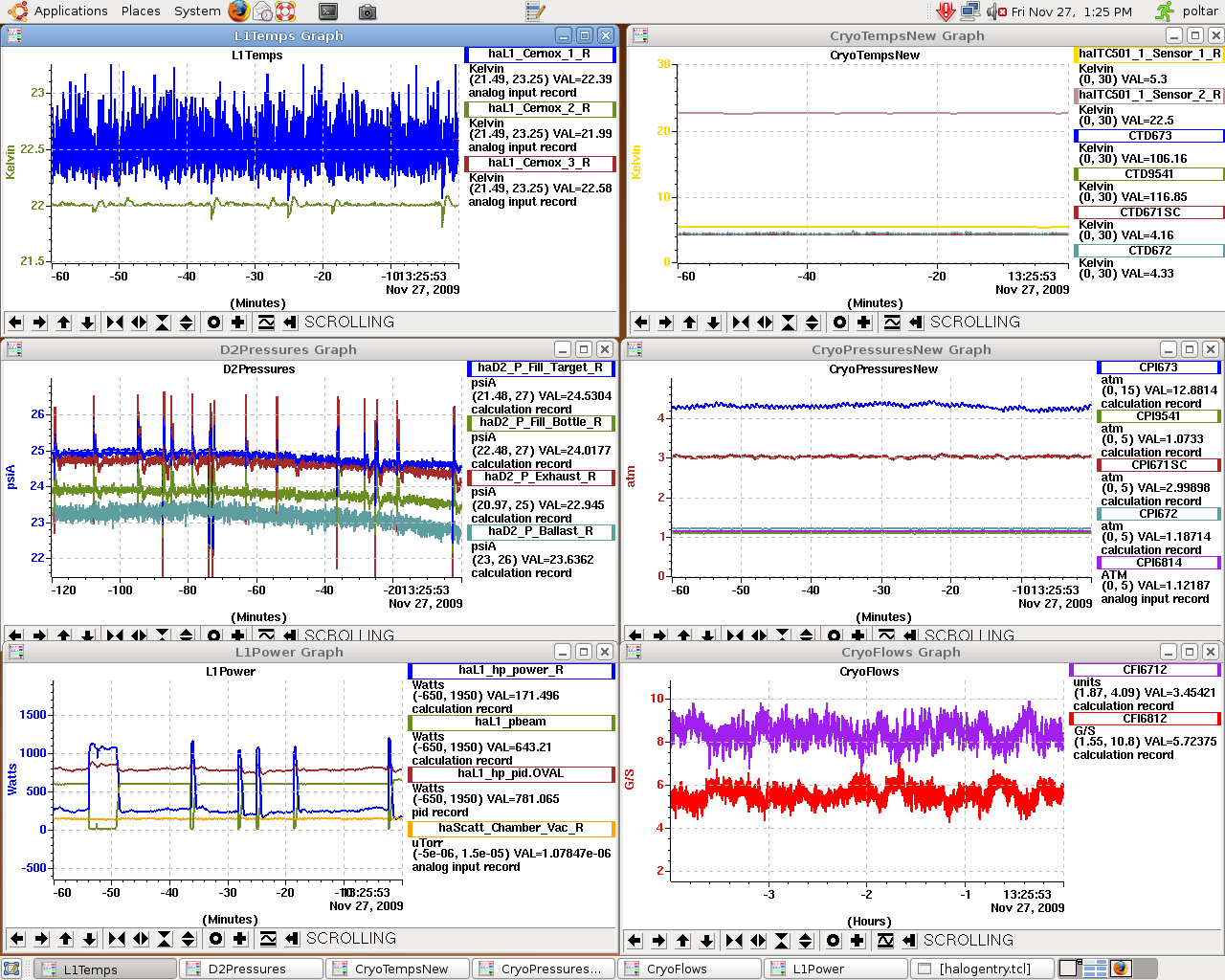The height and width of the screenshot is (980, 1225).
Task: Pan left in L1Temps Graph toolbar
Action: [x=15, y=323]
